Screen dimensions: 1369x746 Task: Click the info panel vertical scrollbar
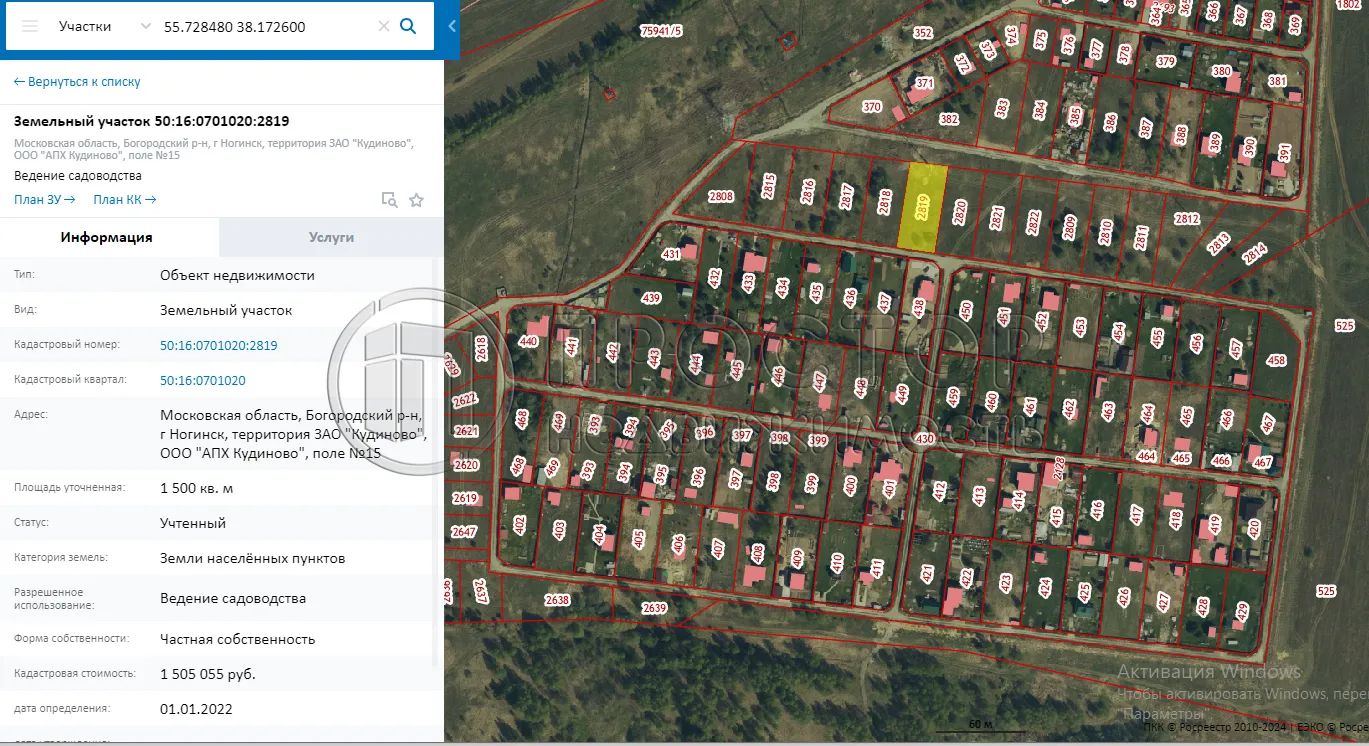[x=434, y=460]
